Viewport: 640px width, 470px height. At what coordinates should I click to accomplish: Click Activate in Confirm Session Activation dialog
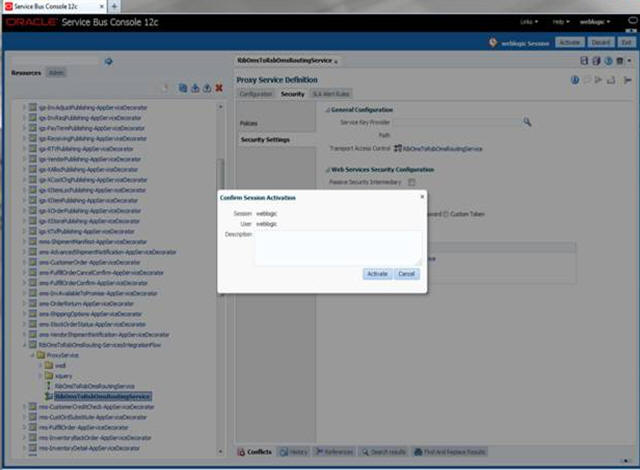377,274
